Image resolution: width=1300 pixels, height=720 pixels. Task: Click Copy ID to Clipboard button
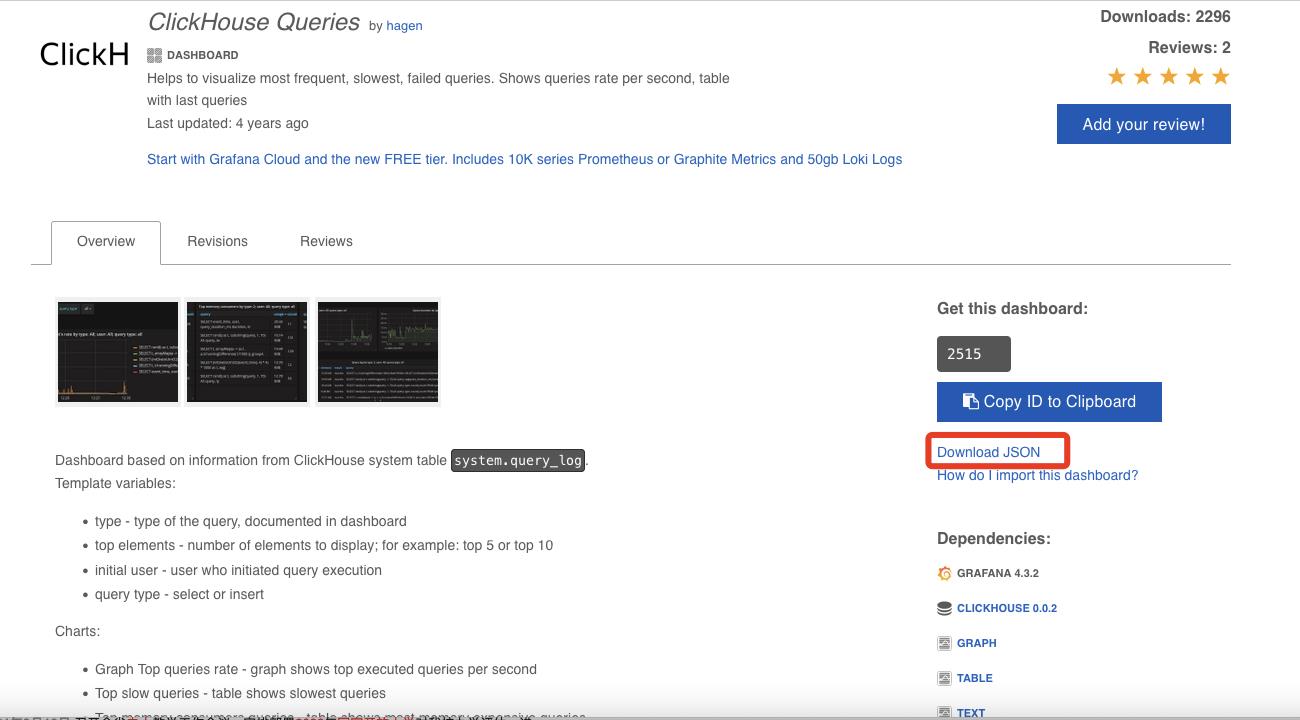[x=1049, y=402]
